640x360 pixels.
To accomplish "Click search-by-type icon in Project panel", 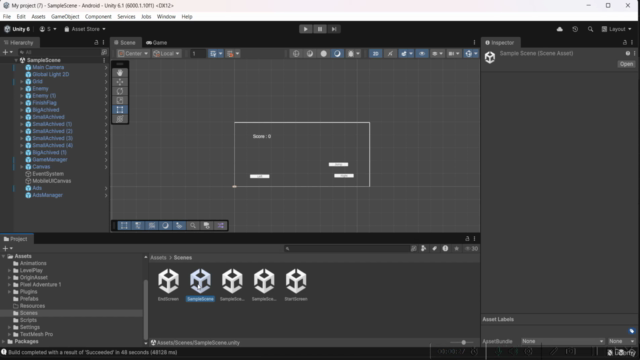I will 424,249.
